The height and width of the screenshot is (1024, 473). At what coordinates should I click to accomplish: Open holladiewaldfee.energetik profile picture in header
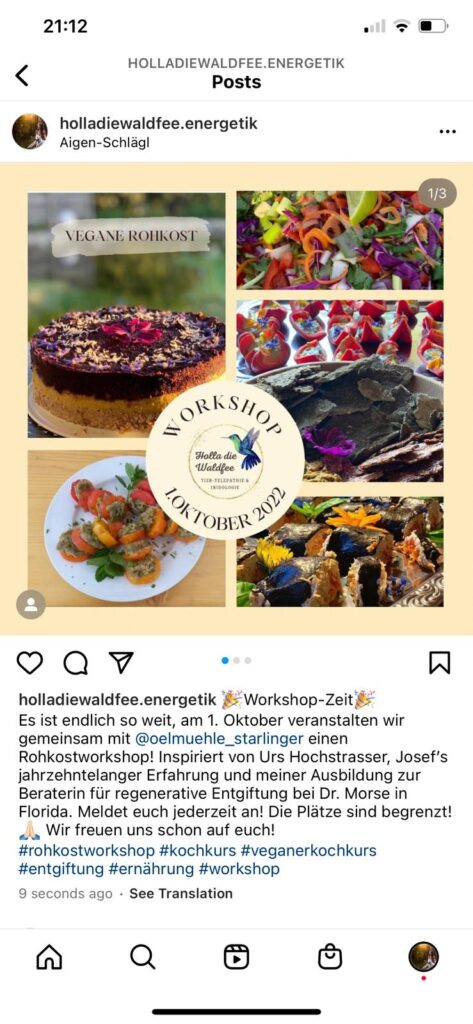(x=30, y=131)
